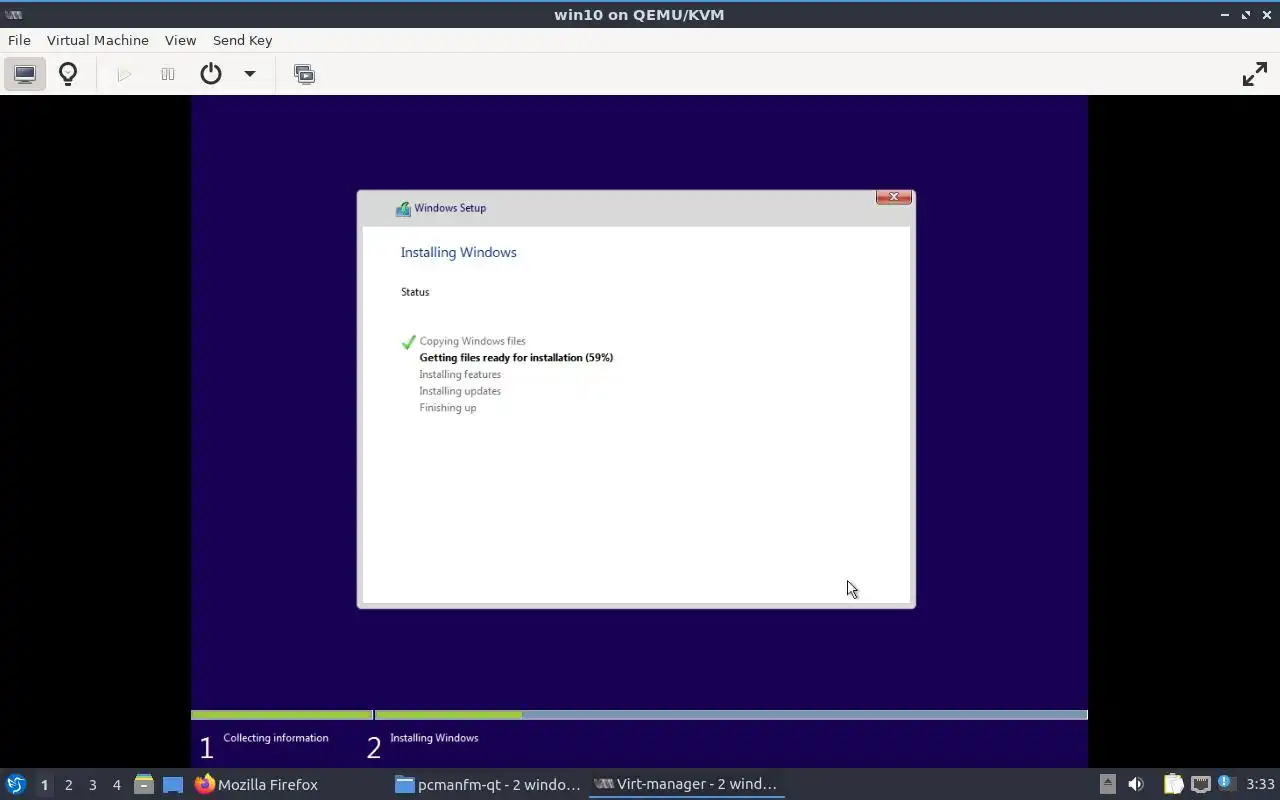Screen dimensions: 1280x800
Task: Open the Virtual Machine menu
Action: click(97, 40)
